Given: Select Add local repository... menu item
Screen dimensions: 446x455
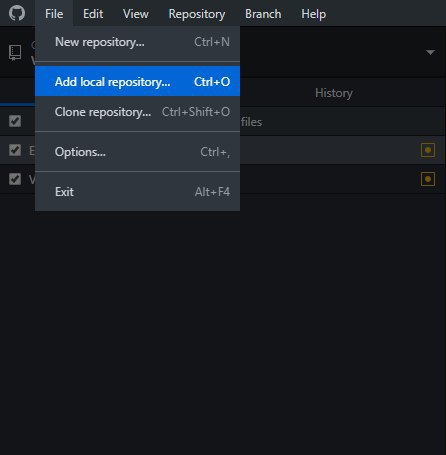Looking at the screenshot, I should pos(137,82).
